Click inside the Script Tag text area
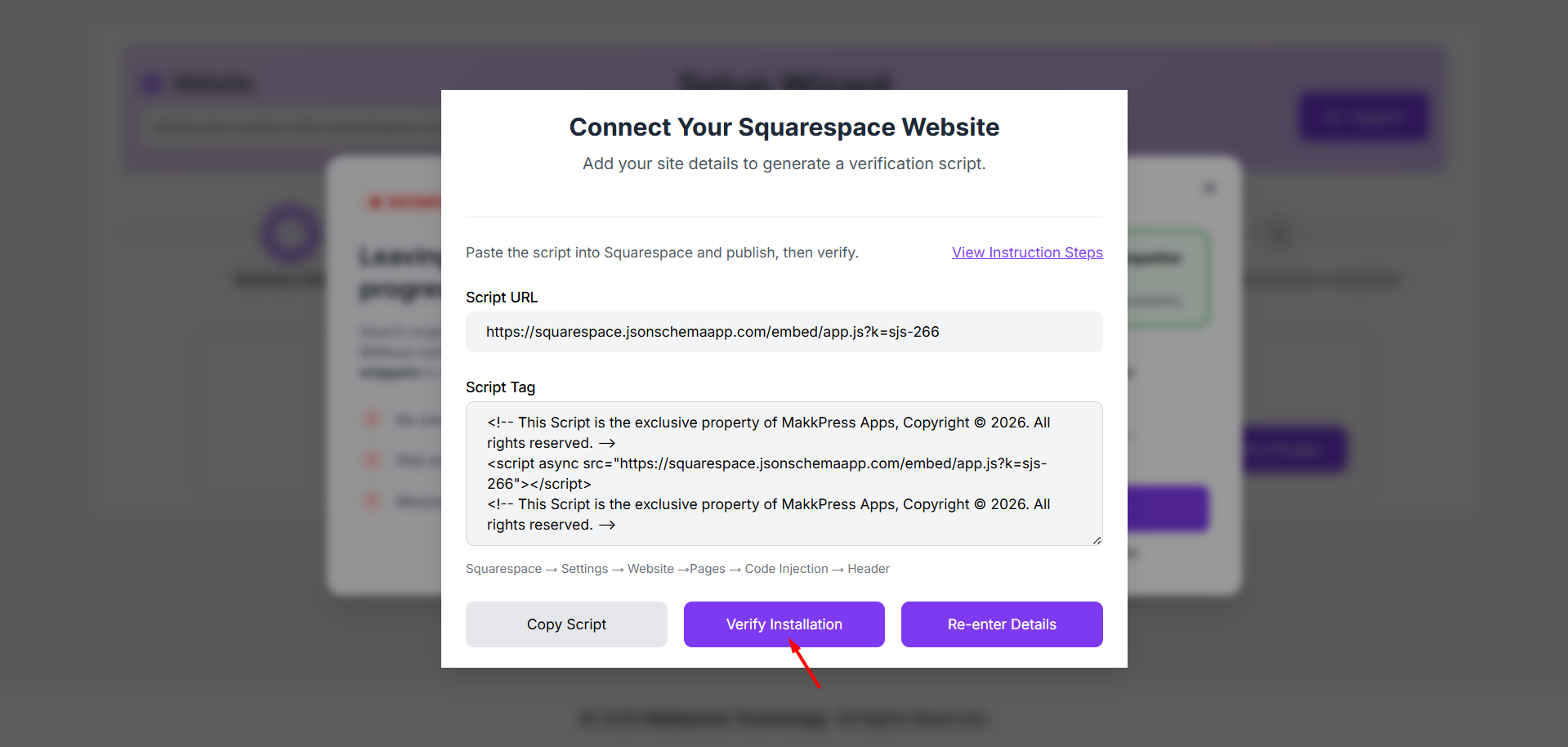This screenshot has width=1568, height=747. pos(784,473)
